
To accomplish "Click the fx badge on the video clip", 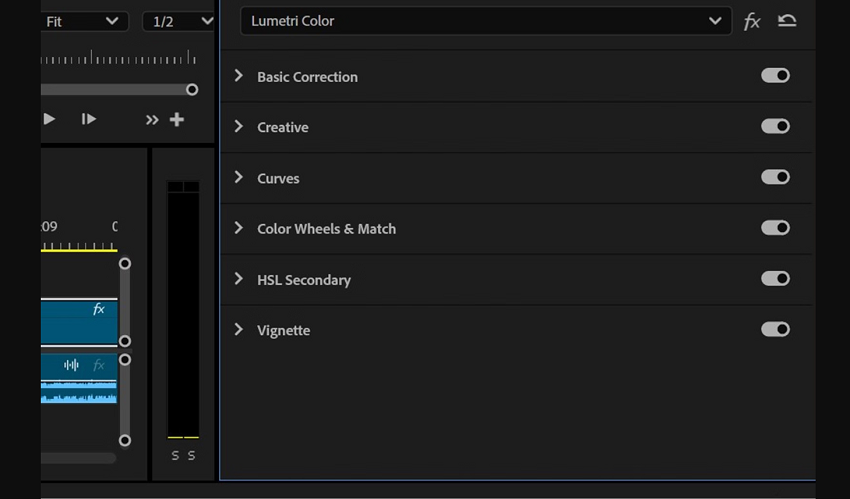I will coord(99,309).
